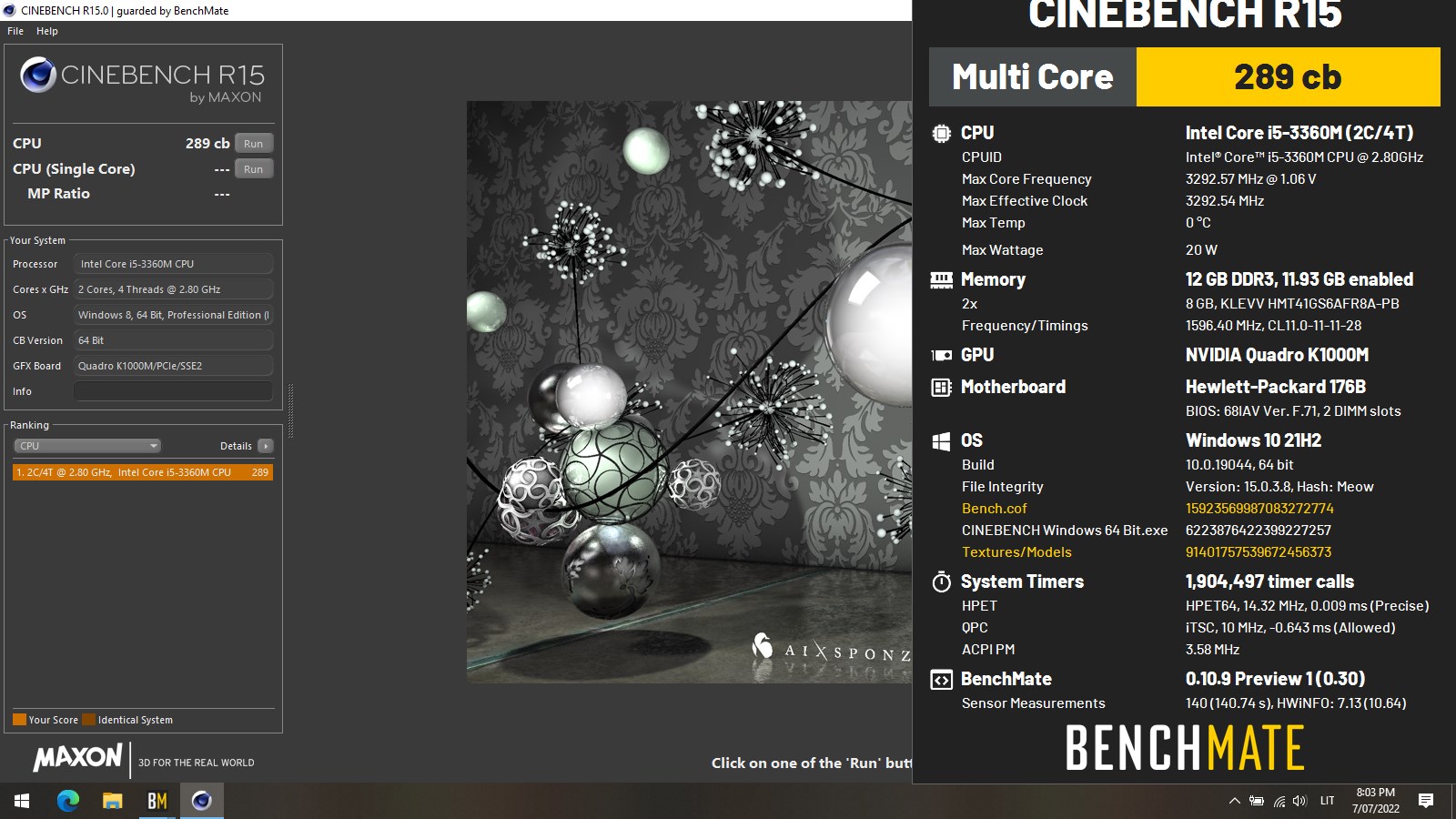The image size is (1456, 819).
Task: Click the Intel Core i5-3360M (2C/4T) heading
Action: (x=1299, y=133)
